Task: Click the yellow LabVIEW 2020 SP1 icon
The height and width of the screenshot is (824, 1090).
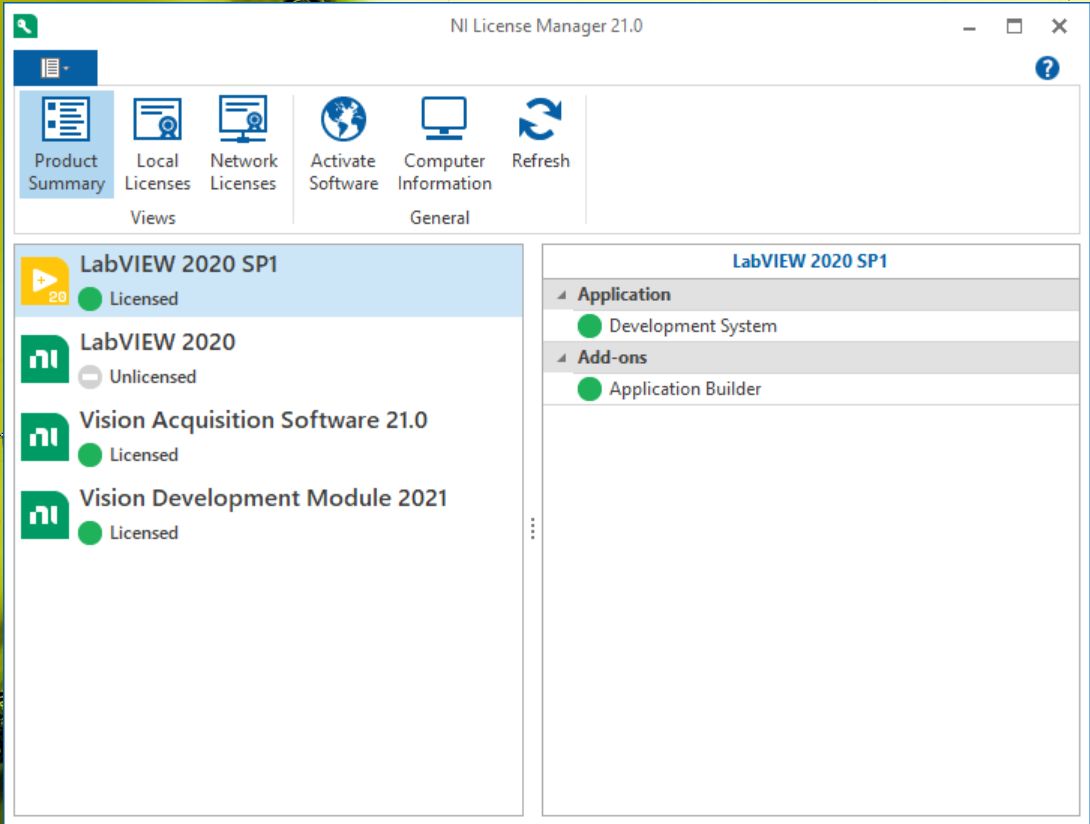Action: (44, 281)
